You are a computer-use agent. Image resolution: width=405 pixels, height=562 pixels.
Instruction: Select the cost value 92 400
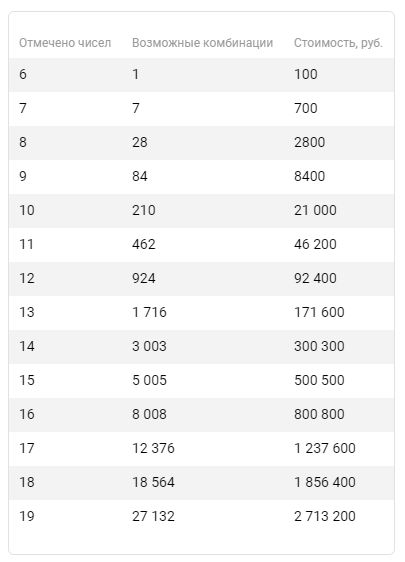pyautogui.click(x=315, y=278)
